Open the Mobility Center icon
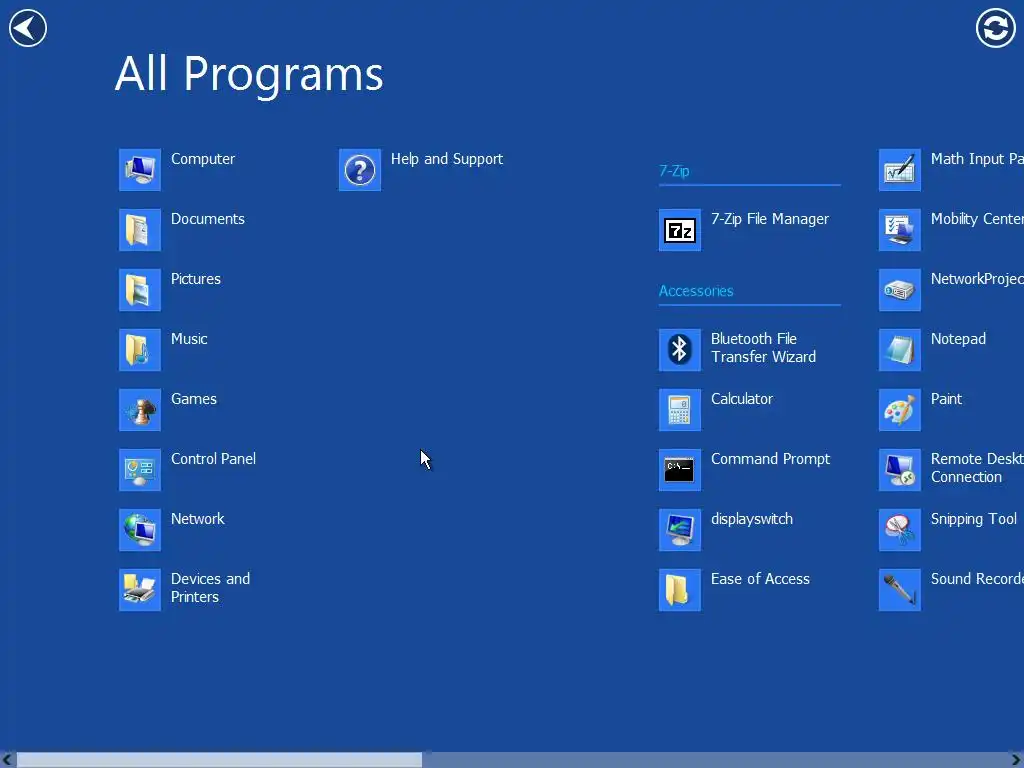This screenshot has height=768, width=1024. 900,230
